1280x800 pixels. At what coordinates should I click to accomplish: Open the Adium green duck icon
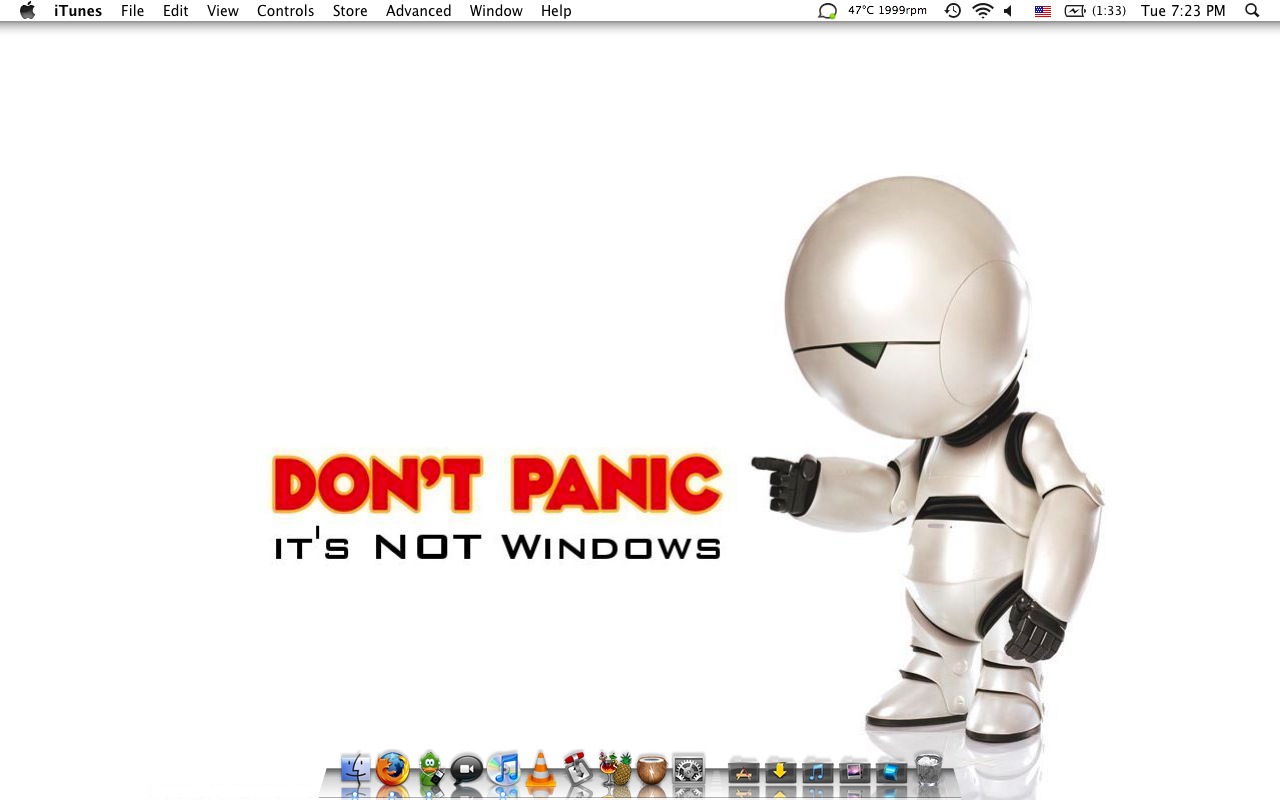(x=430, y=769)
